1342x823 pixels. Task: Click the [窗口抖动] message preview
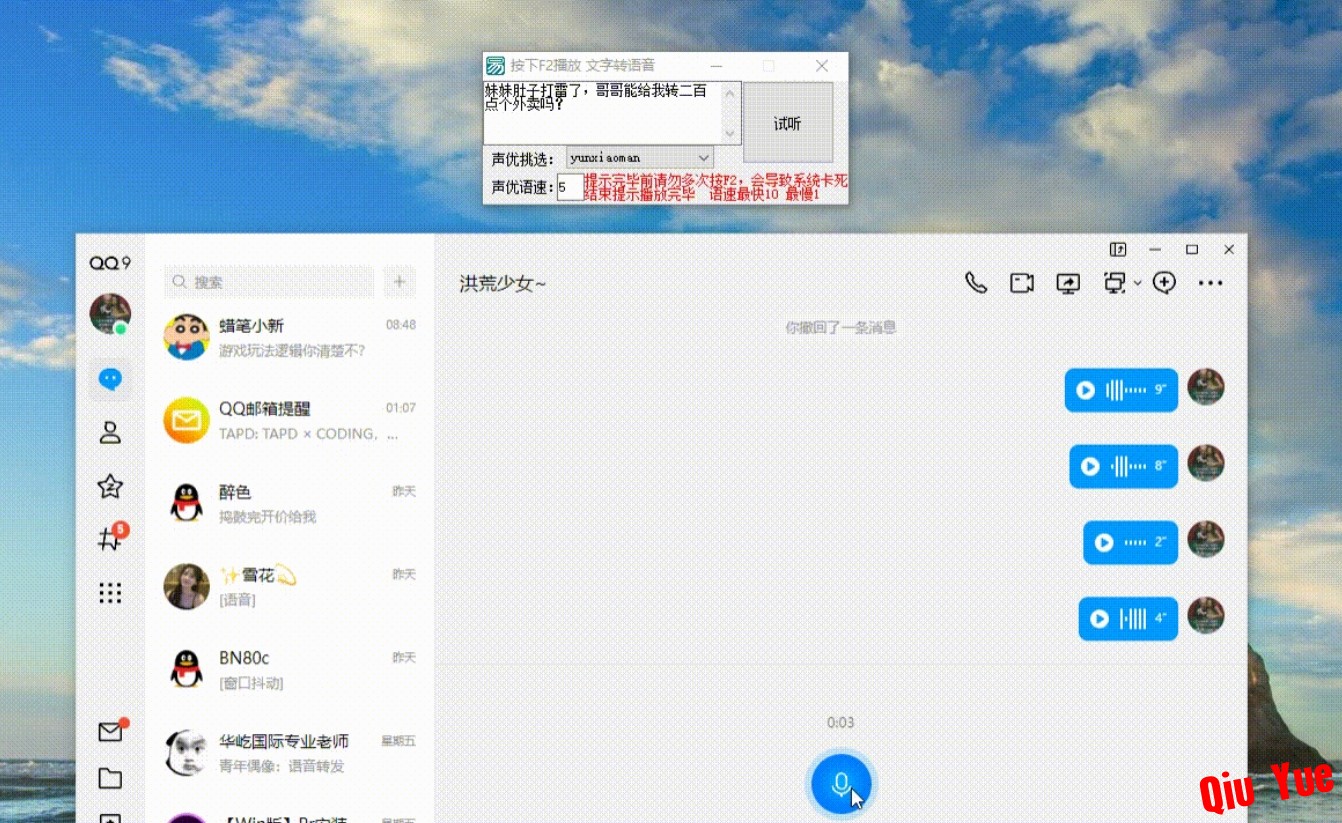click(251, 683)
